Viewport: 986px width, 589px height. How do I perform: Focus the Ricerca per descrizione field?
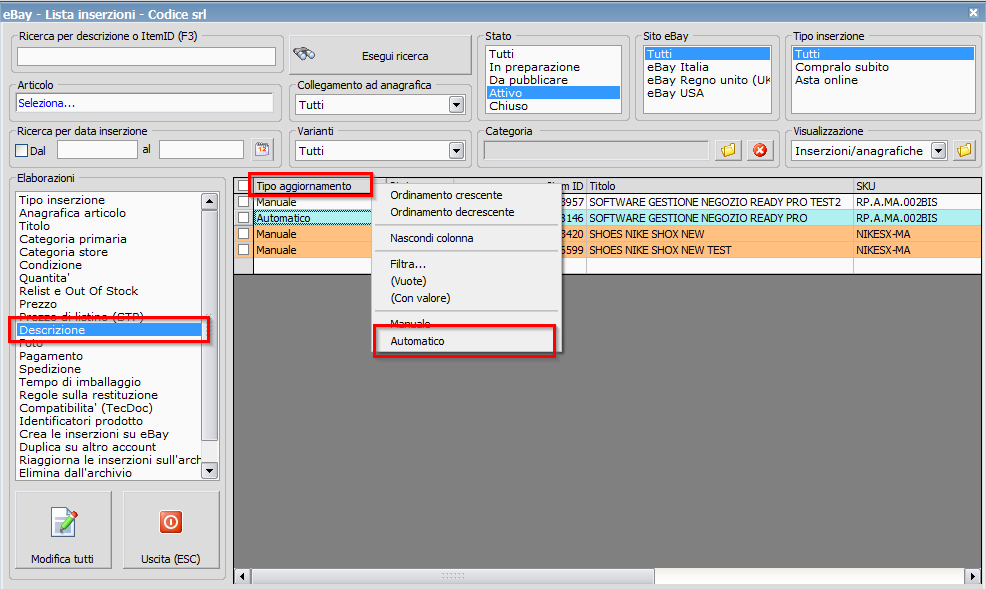point(147,57)
